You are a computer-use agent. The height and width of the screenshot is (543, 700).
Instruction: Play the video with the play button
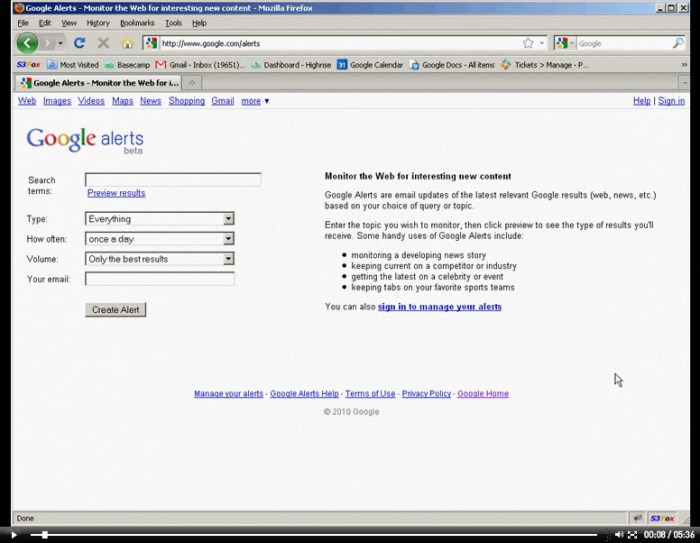(14, 535)
